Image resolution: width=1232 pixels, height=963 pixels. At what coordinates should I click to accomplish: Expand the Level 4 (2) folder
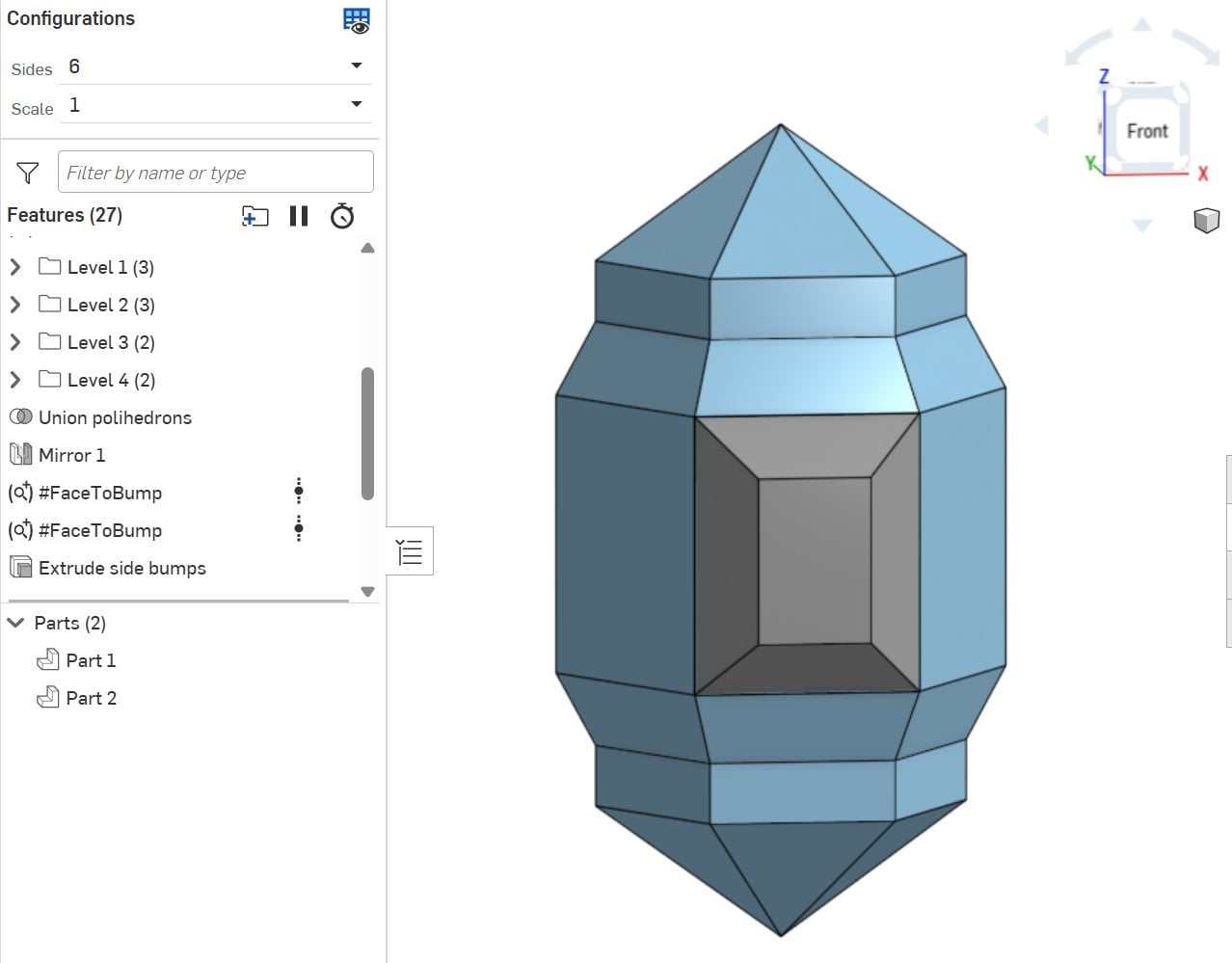pos(15,380)
